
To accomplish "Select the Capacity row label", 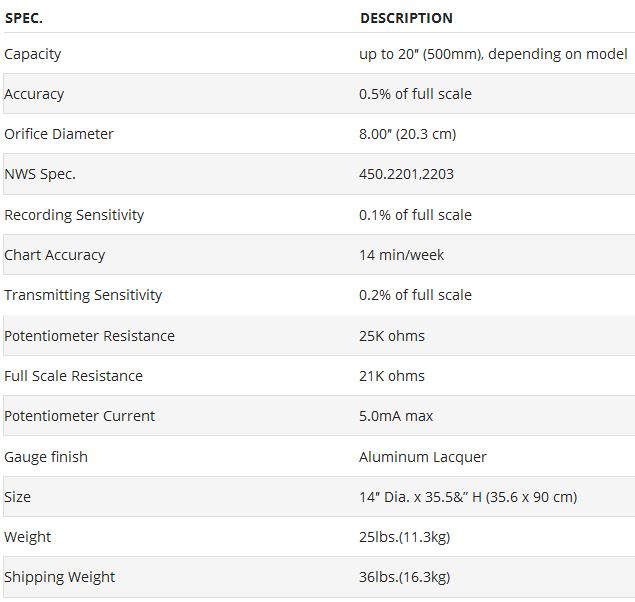I will [x=33, y=54].
